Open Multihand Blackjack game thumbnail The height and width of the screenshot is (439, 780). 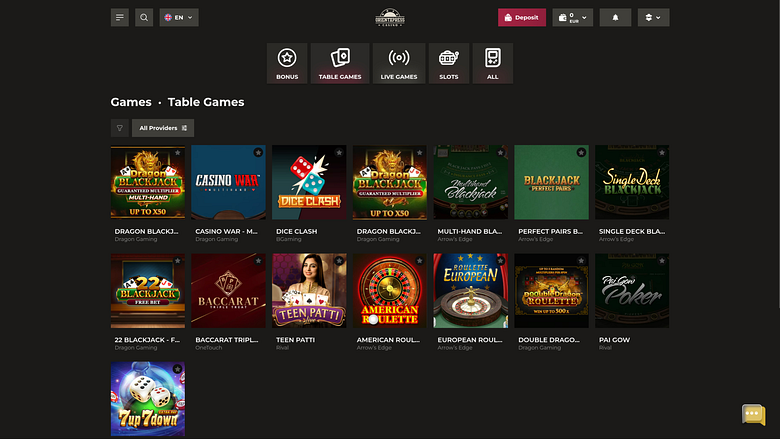471,182
